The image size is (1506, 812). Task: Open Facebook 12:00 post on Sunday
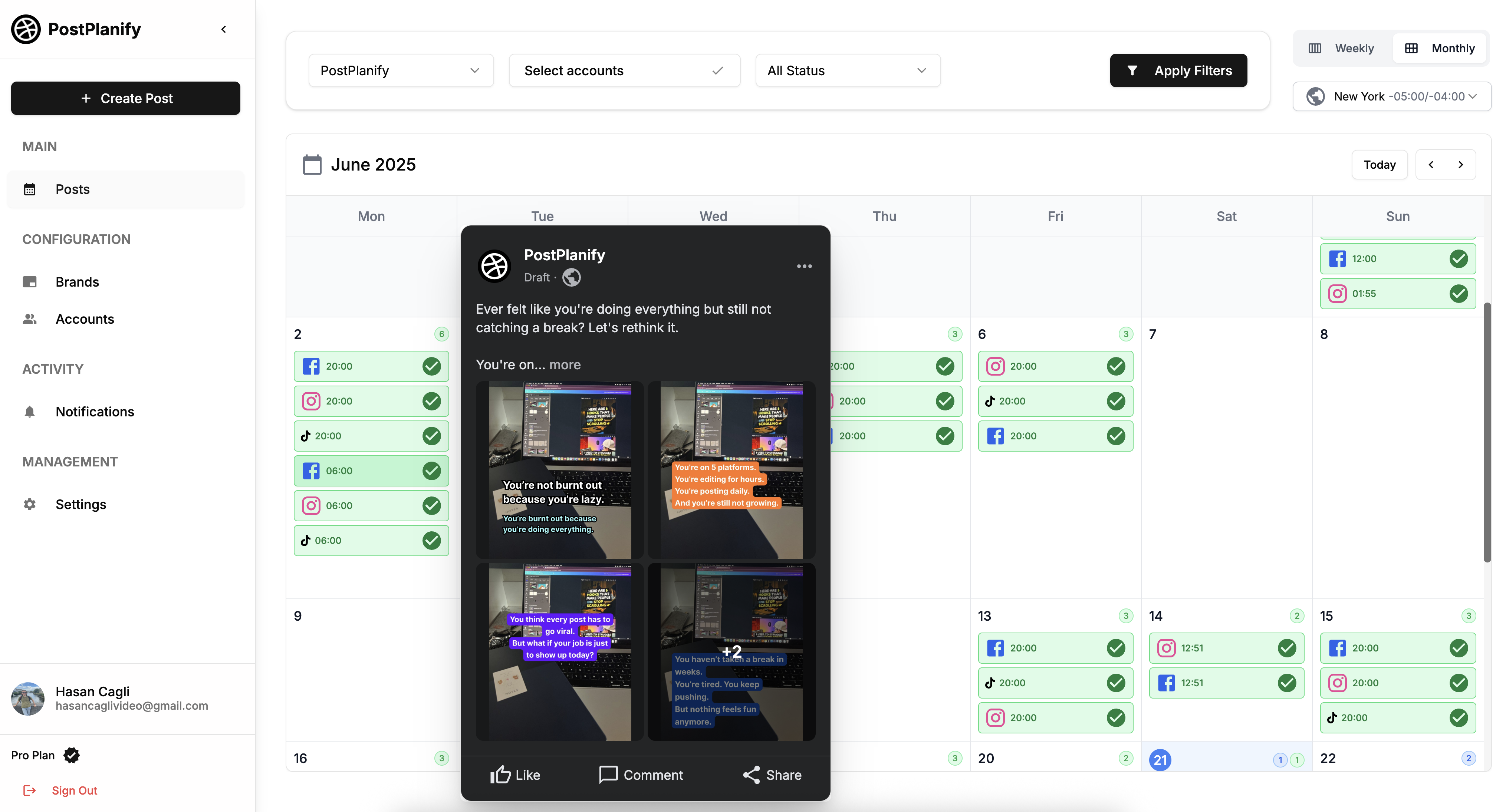tap(1398, 259)
